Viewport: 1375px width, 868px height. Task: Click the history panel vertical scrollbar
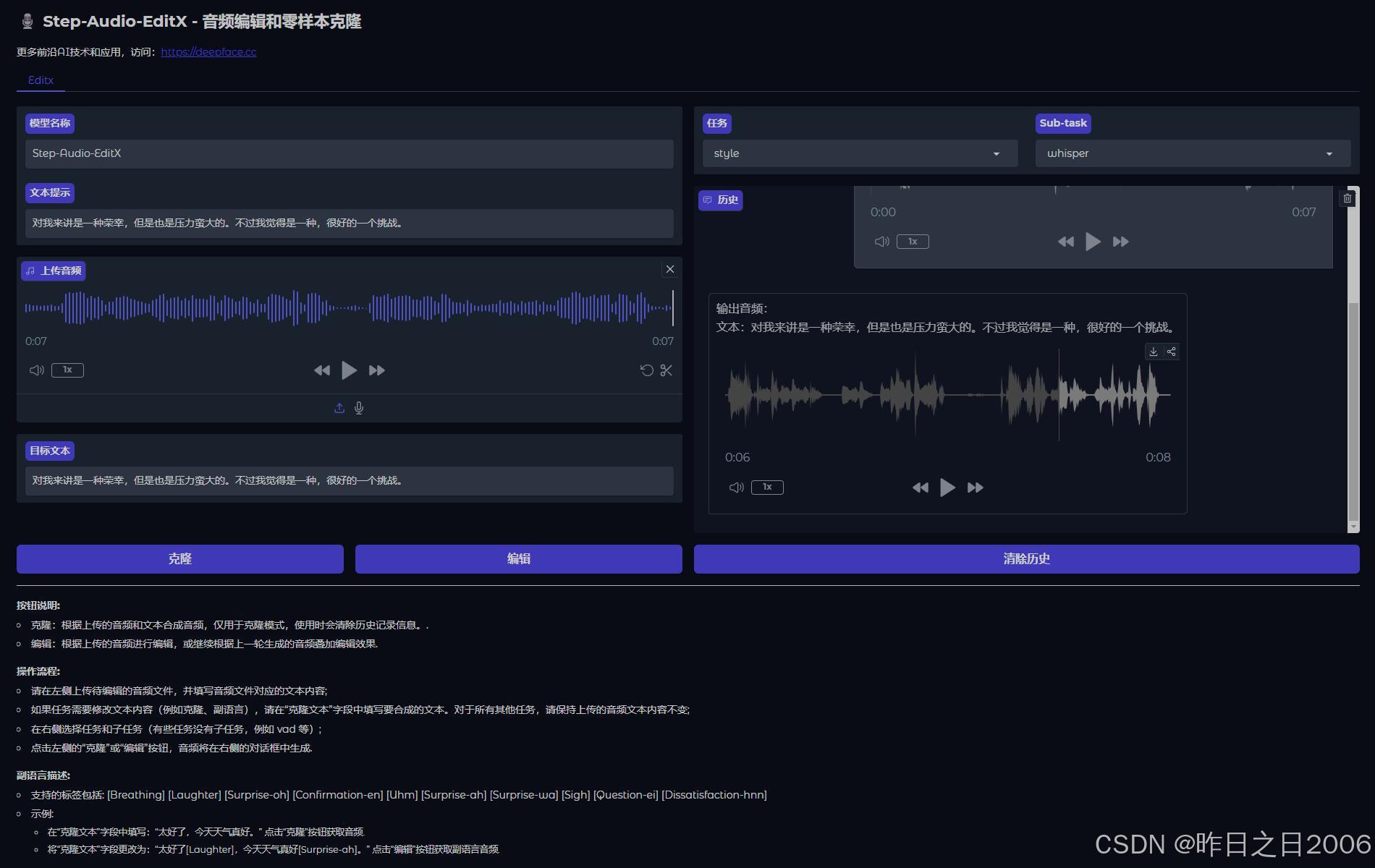[x=1353, y=411]
